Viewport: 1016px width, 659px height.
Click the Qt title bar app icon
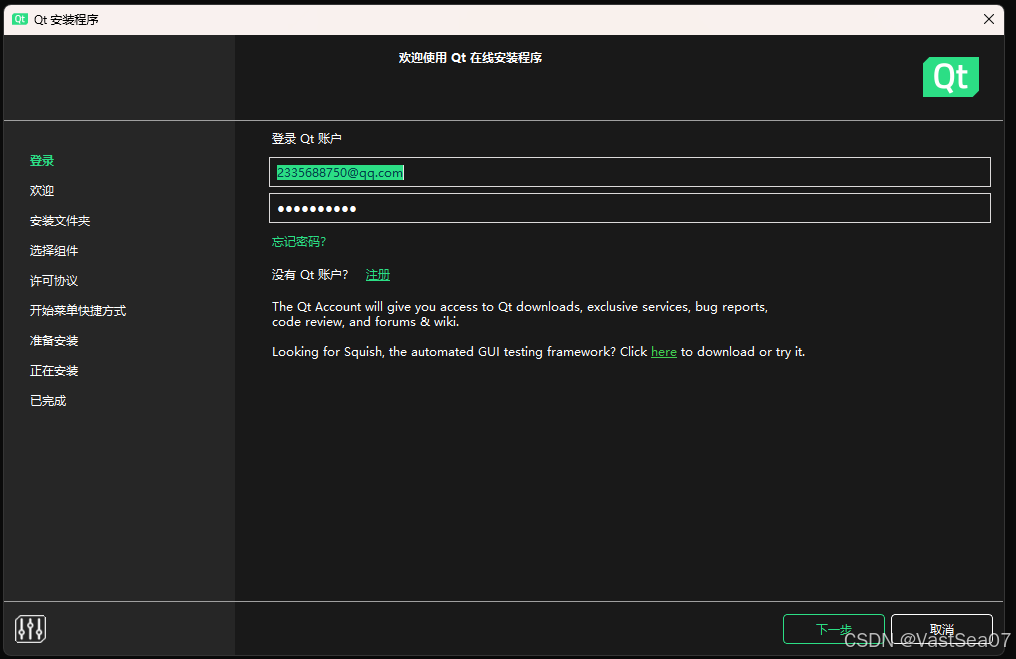point(20,19)
